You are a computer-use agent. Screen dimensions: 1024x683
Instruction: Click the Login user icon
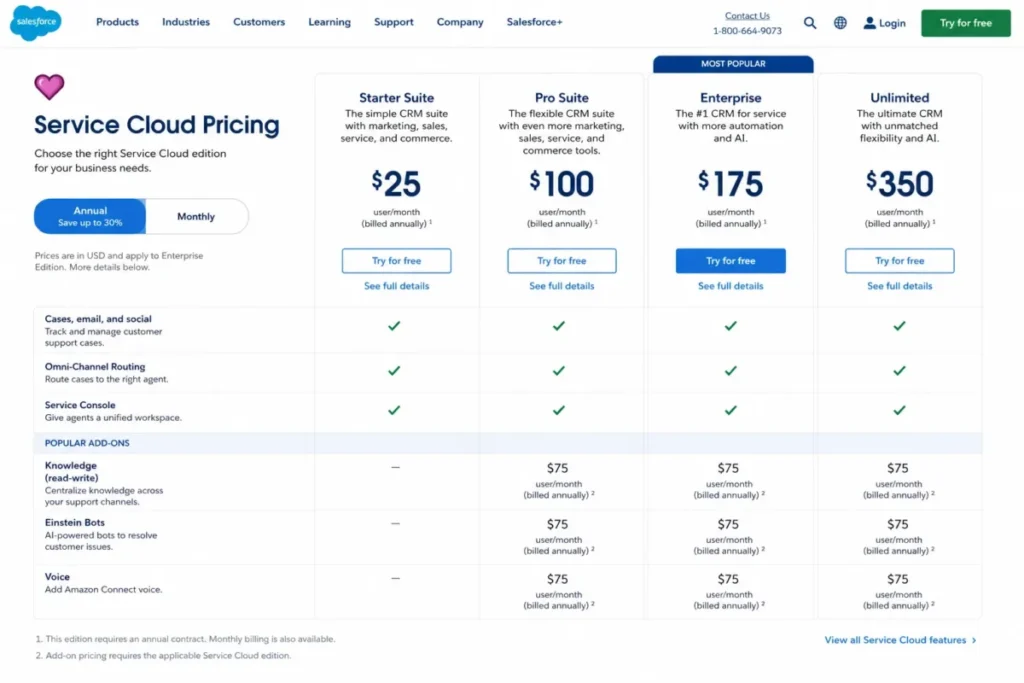pyautogui.click(x=869, y=23)
